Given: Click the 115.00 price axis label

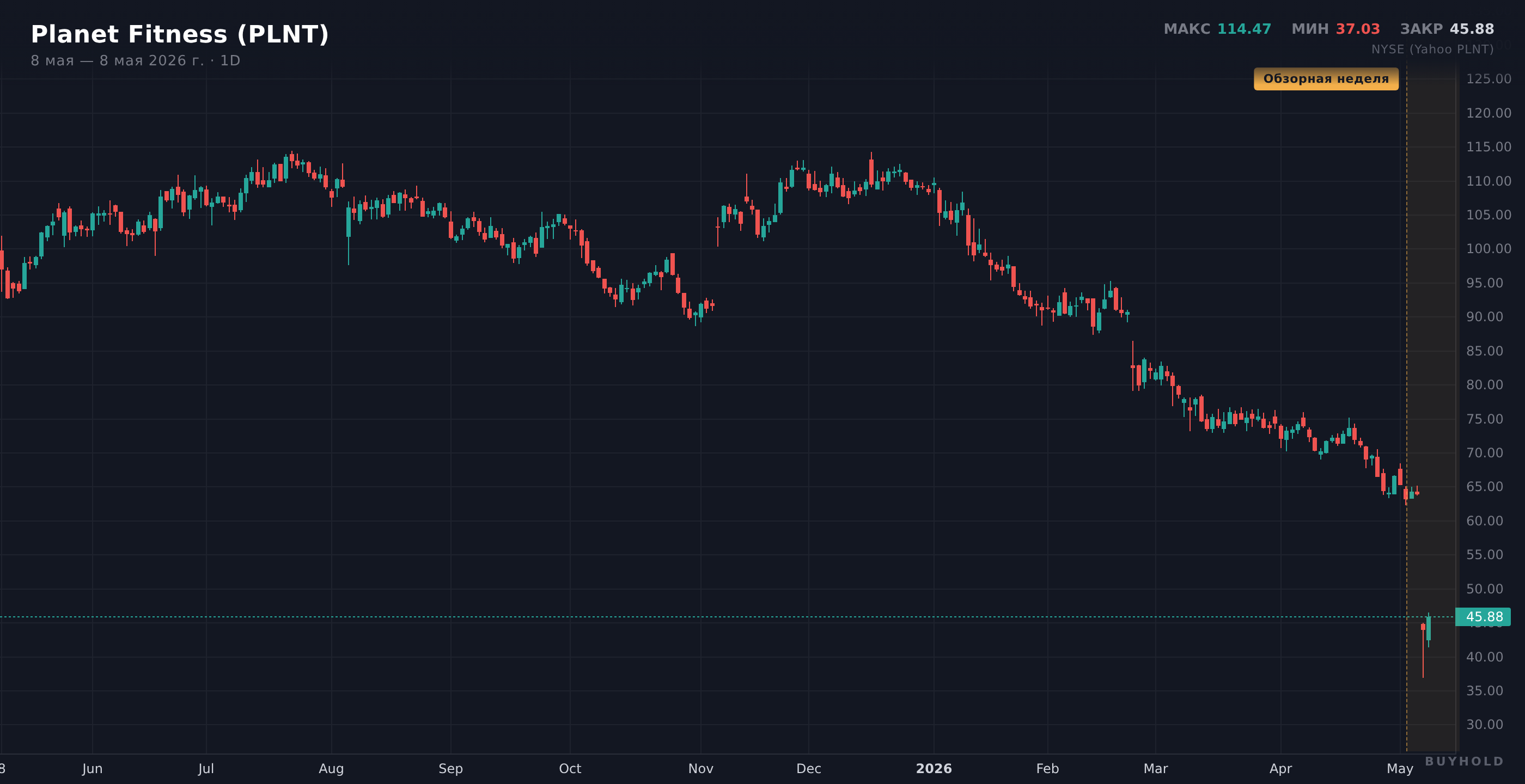Looking at the screenshot, I should click(x=1489, y=147).
